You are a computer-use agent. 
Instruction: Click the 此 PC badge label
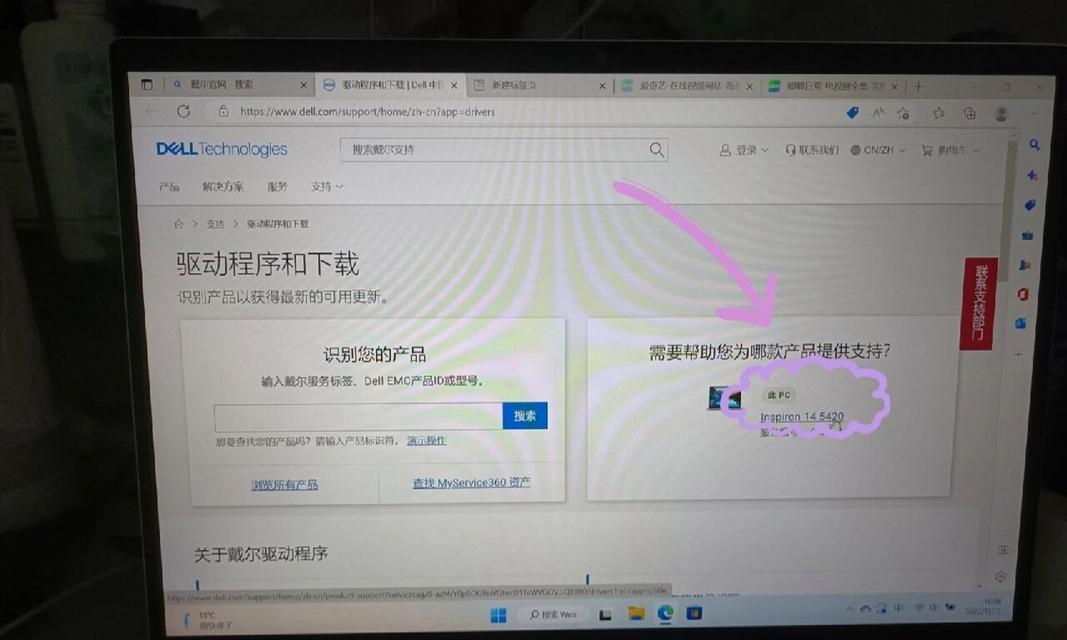point(778,395)
